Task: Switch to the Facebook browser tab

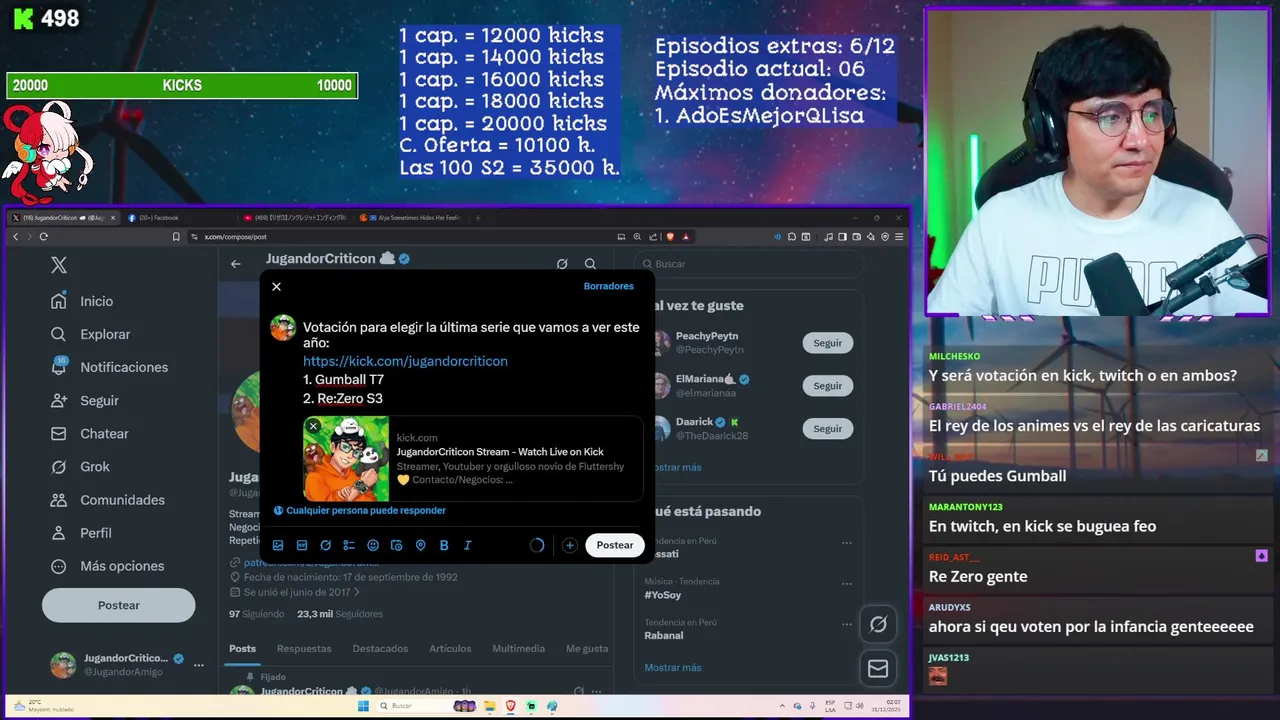Action: coord(178,217)
